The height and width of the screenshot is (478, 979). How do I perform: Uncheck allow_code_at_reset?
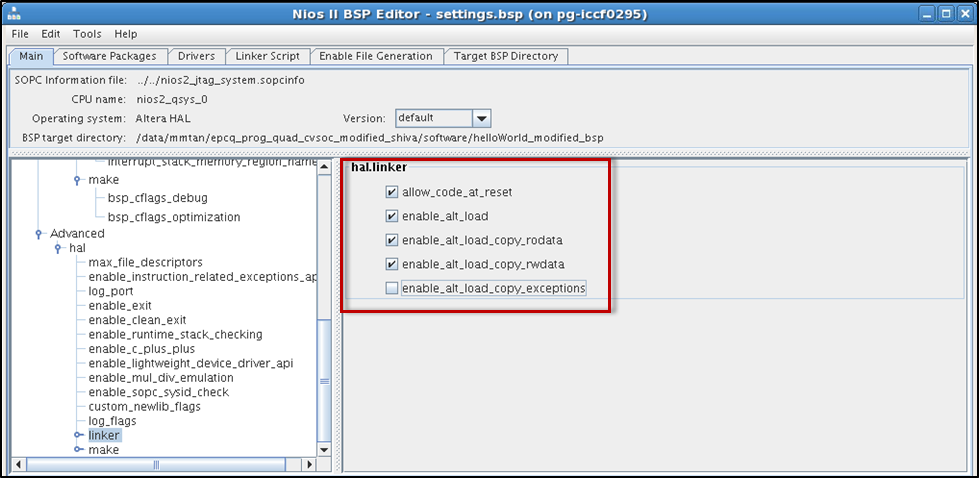coord(391,193)
